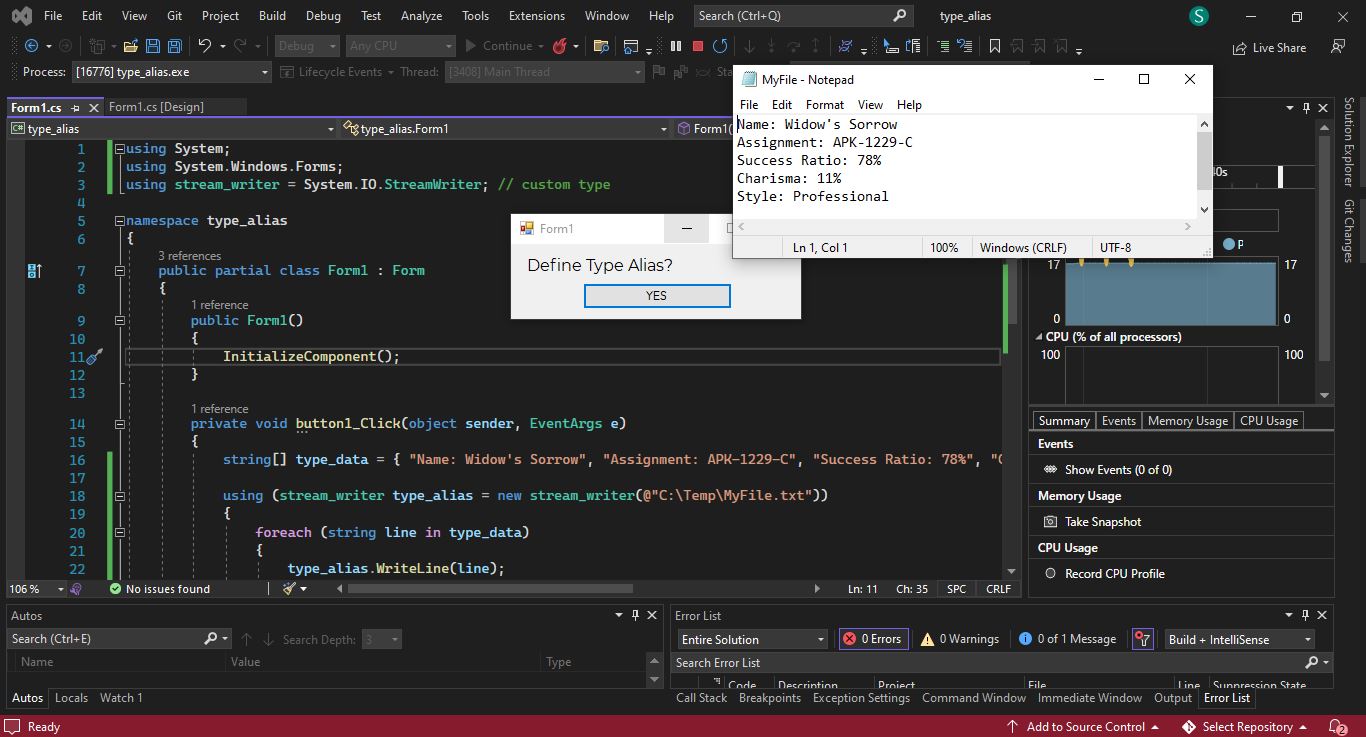Image resolution: width=1366 pixels, height=737 pixels.
Task: Select Record CPU Profile radio button
Action: pos(1050,574)
